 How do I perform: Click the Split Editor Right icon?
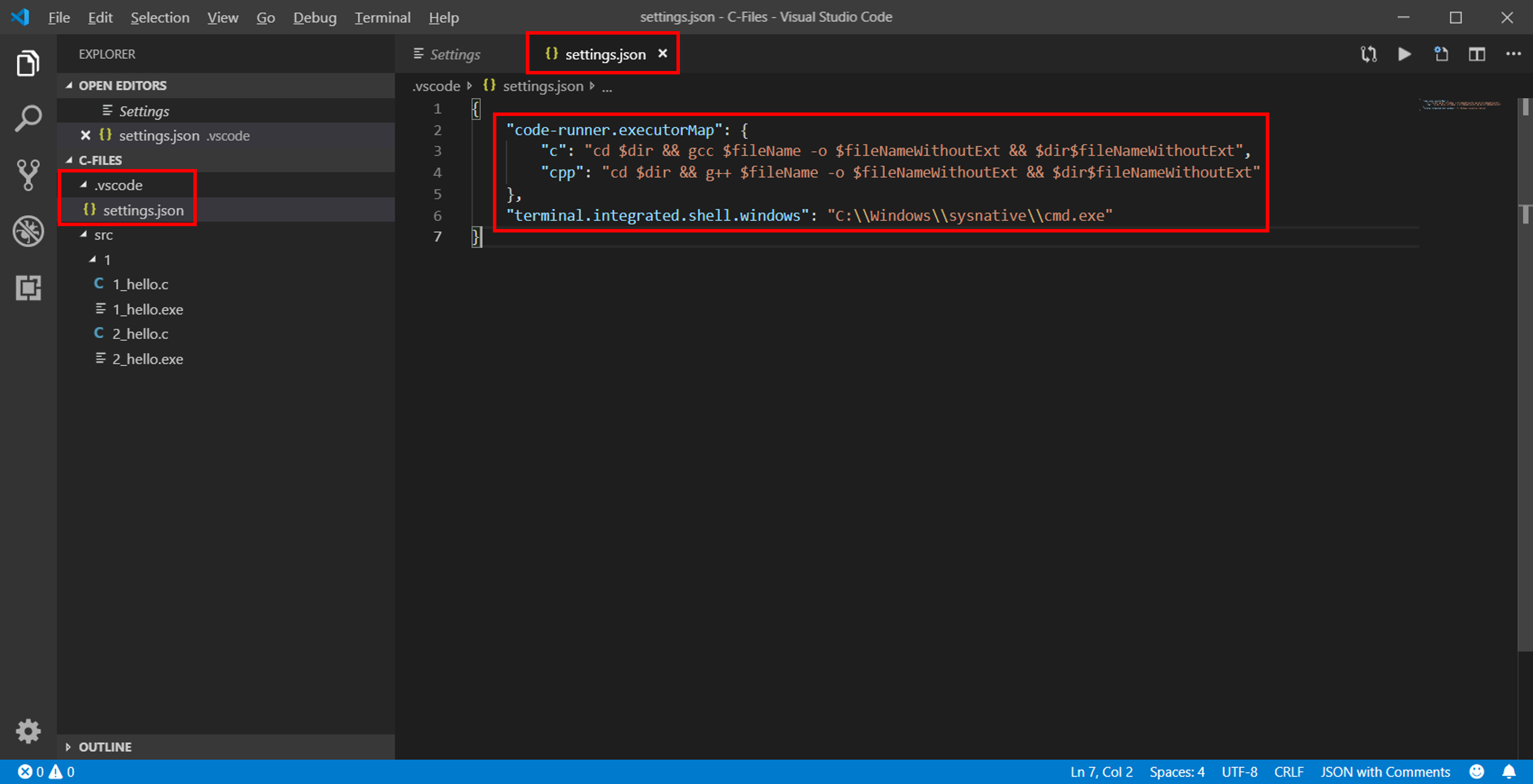coord(1476,54)
